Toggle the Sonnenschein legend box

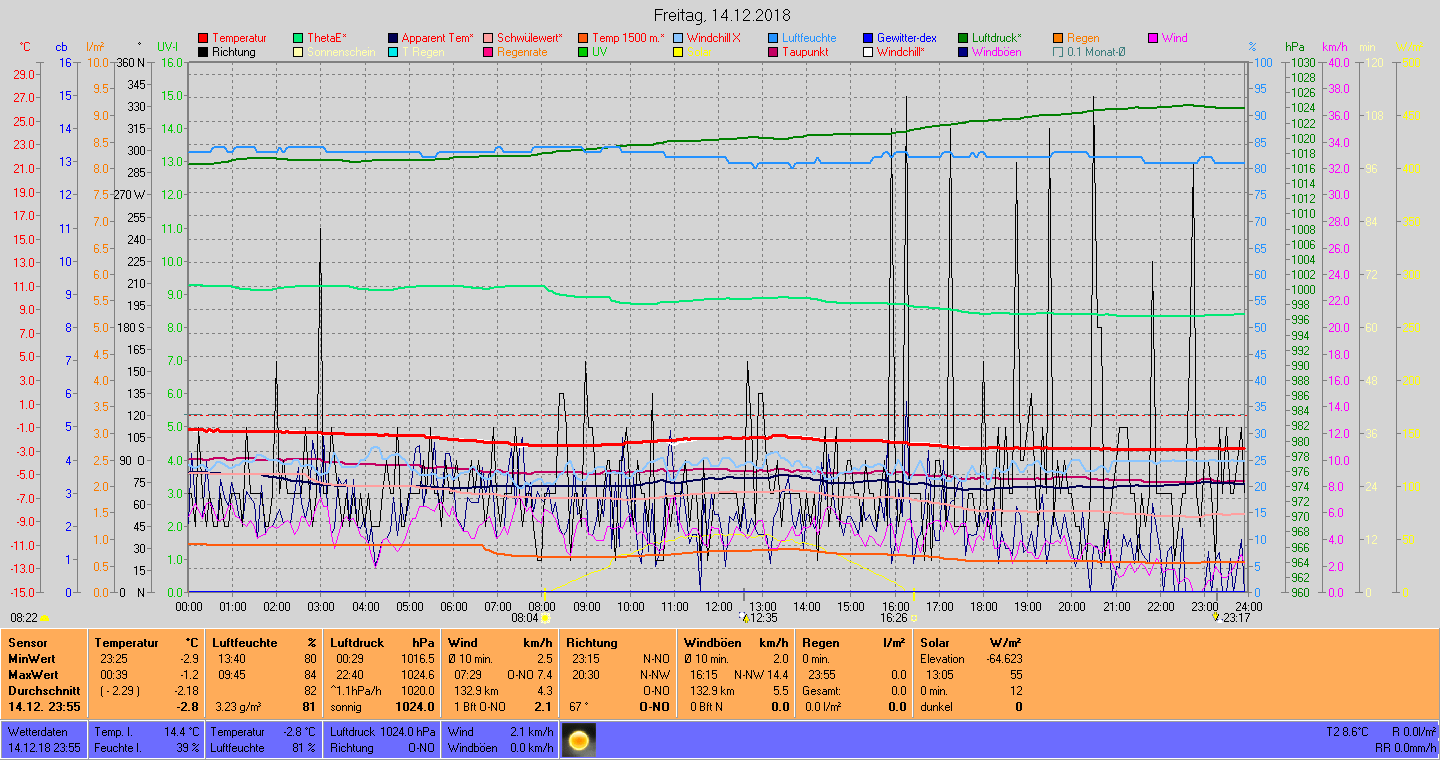coord(298,52)
